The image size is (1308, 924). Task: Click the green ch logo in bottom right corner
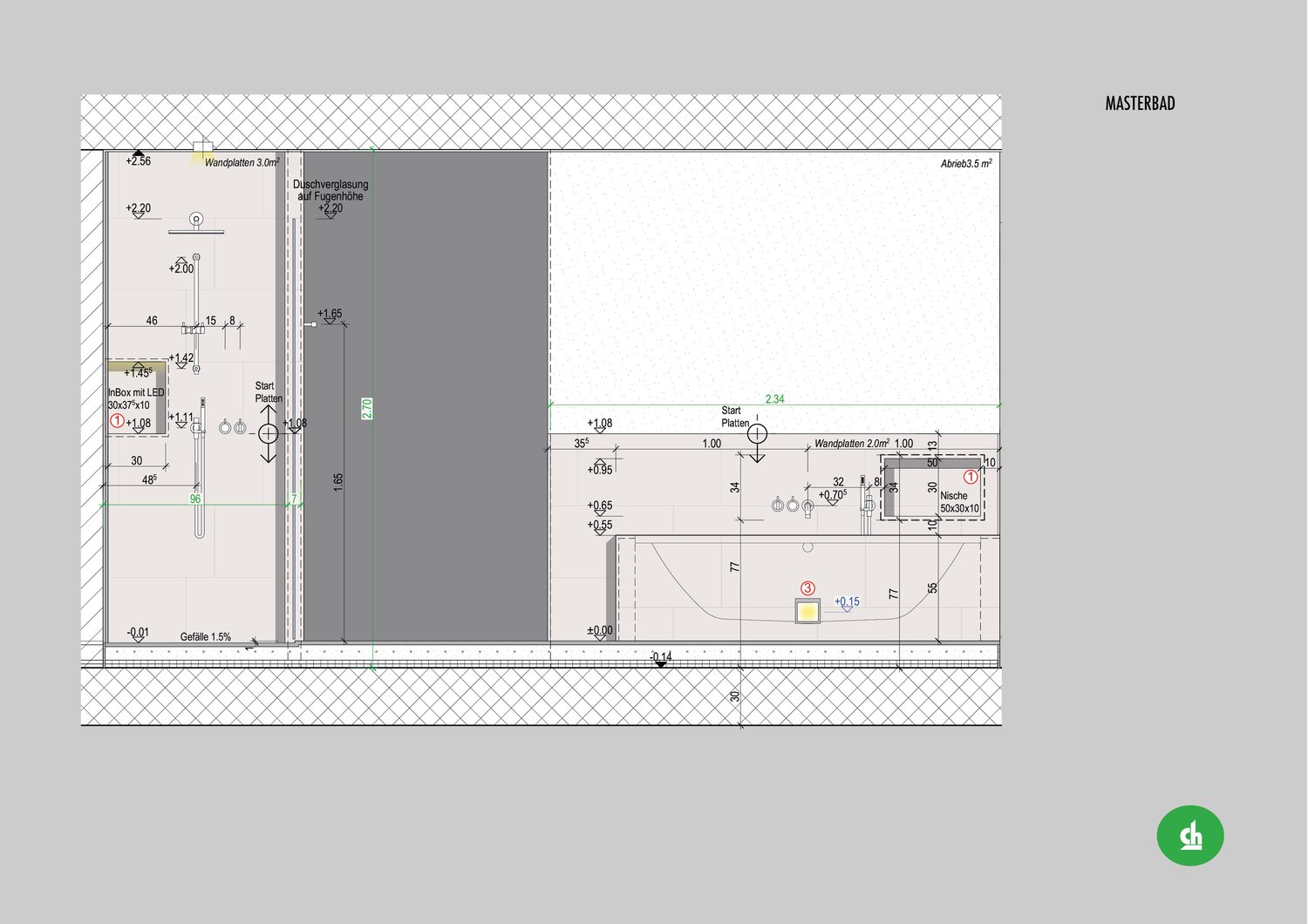tap(1191, 835)
